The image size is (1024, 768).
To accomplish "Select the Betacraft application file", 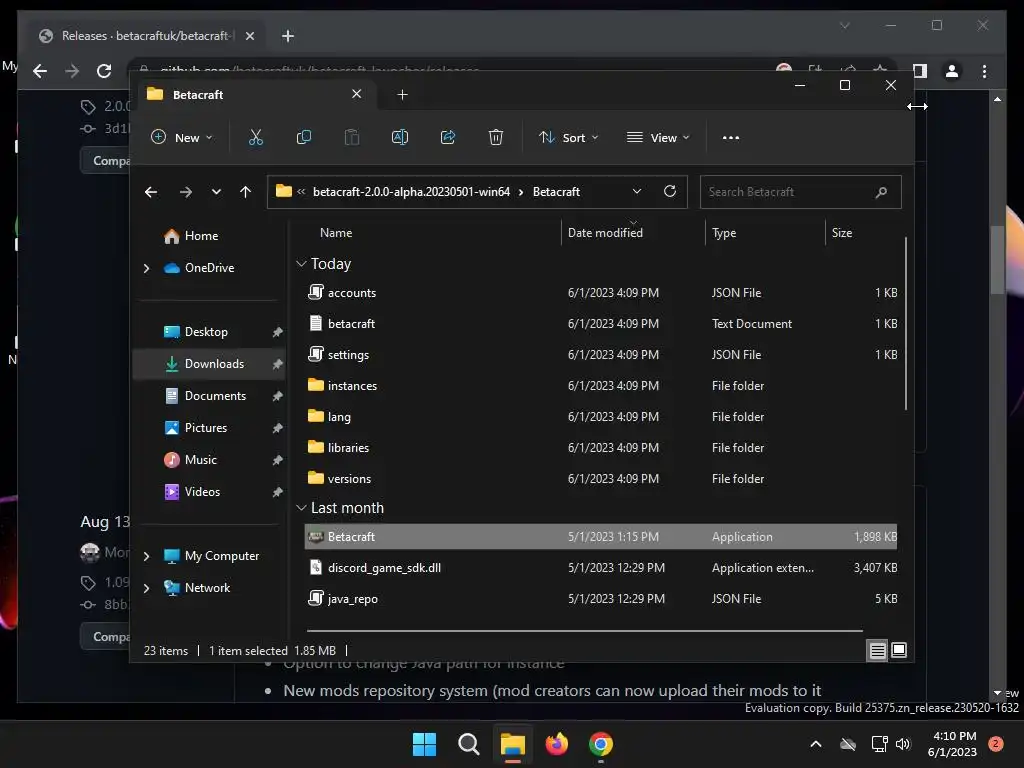I will [601, 537].
